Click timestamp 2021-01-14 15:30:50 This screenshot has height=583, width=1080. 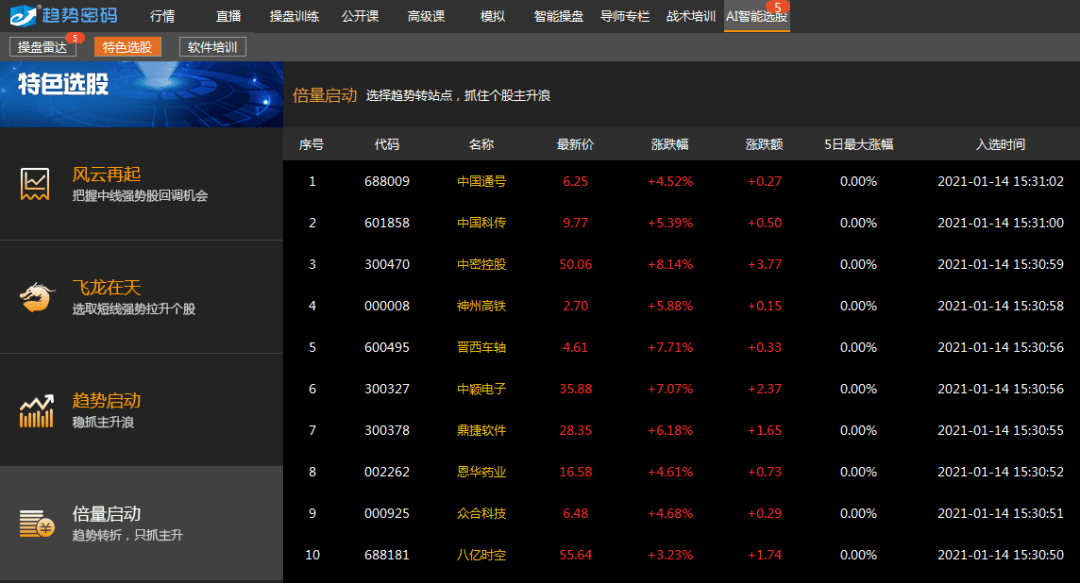[1000, 555]
